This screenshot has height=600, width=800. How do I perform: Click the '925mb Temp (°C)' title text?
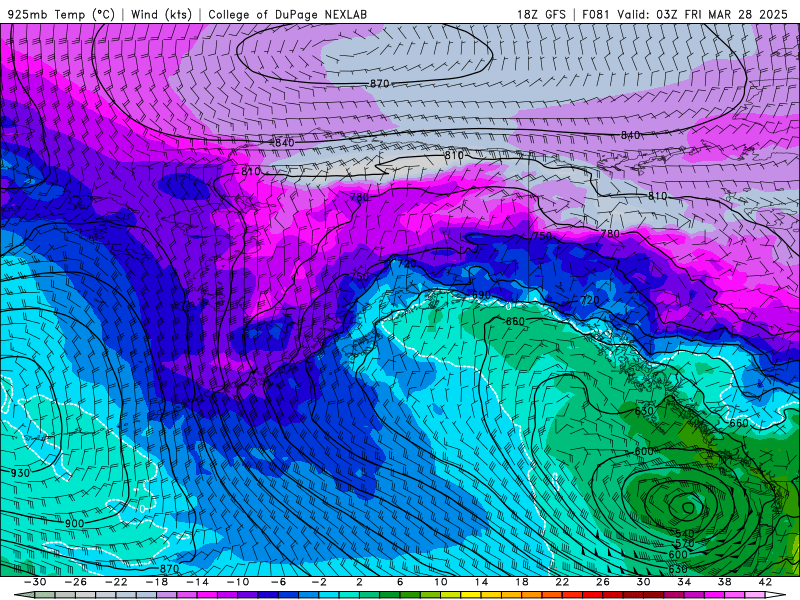tap(62, 14)
